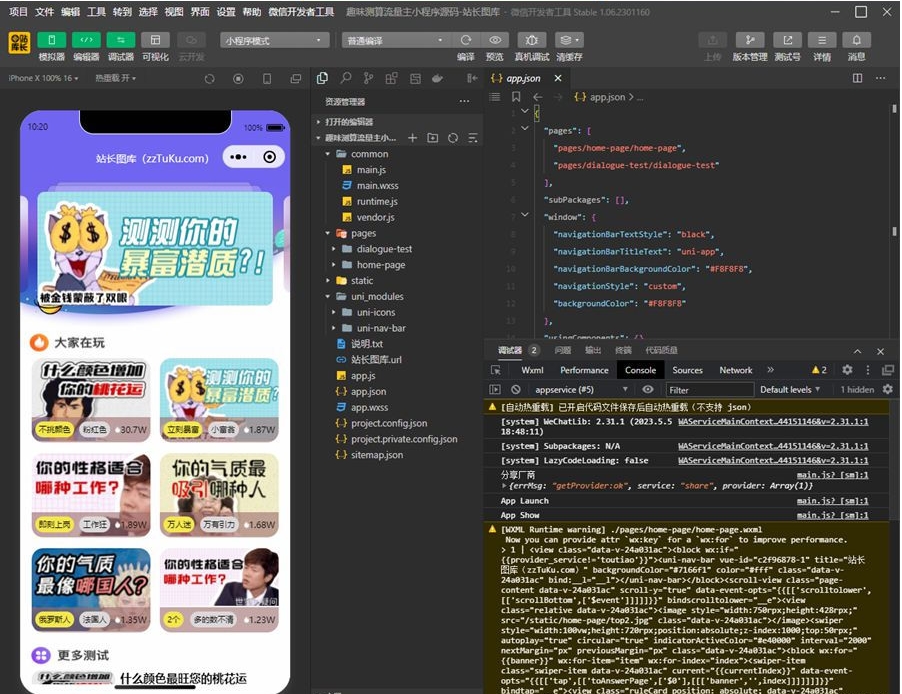Click the new folder icon

(x=433, y=138)
